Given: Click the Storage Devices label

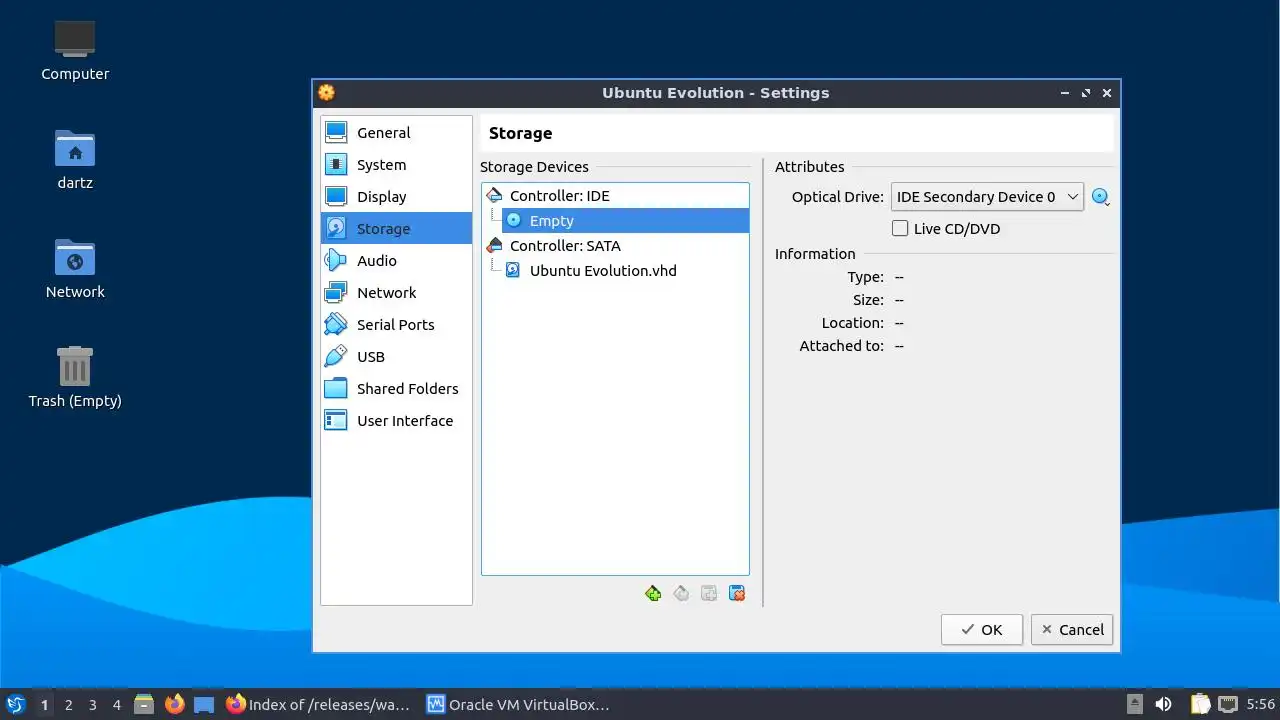Looking at the screenshot, I should 534,167.
